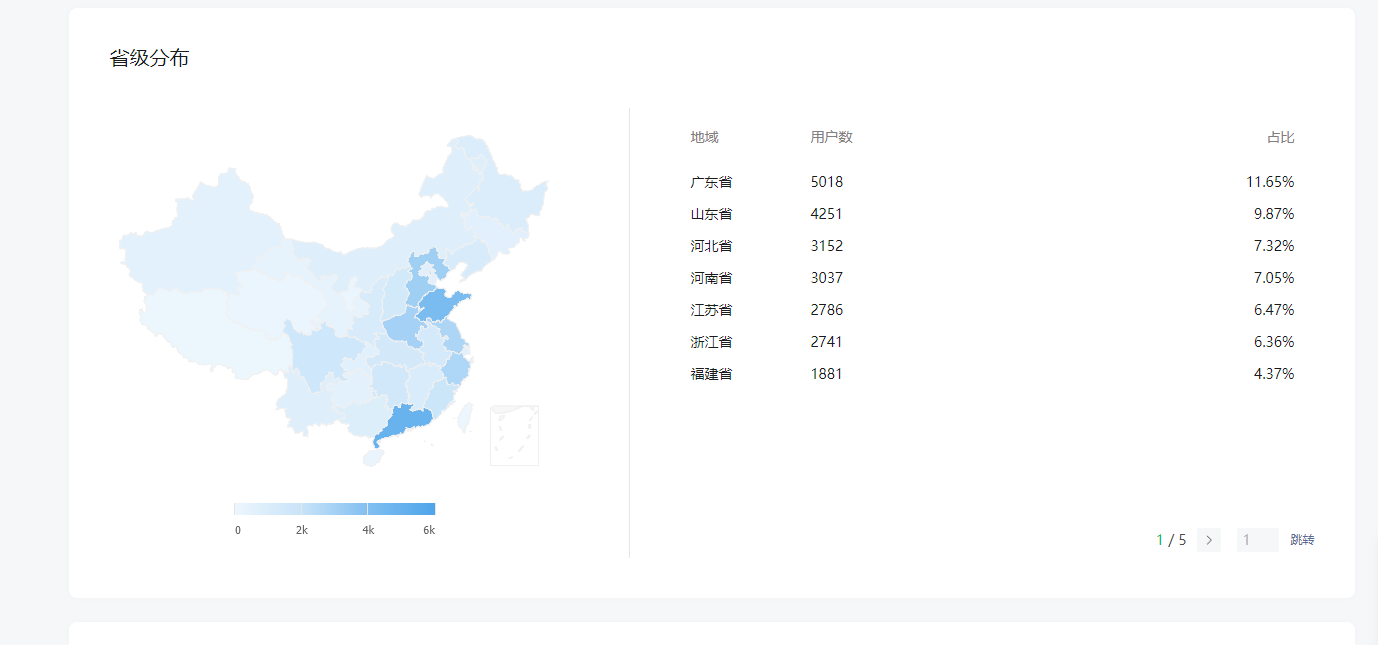1378x645 pixels.
Task: Select the 福建省 table row name
Action: coord(711,374)
